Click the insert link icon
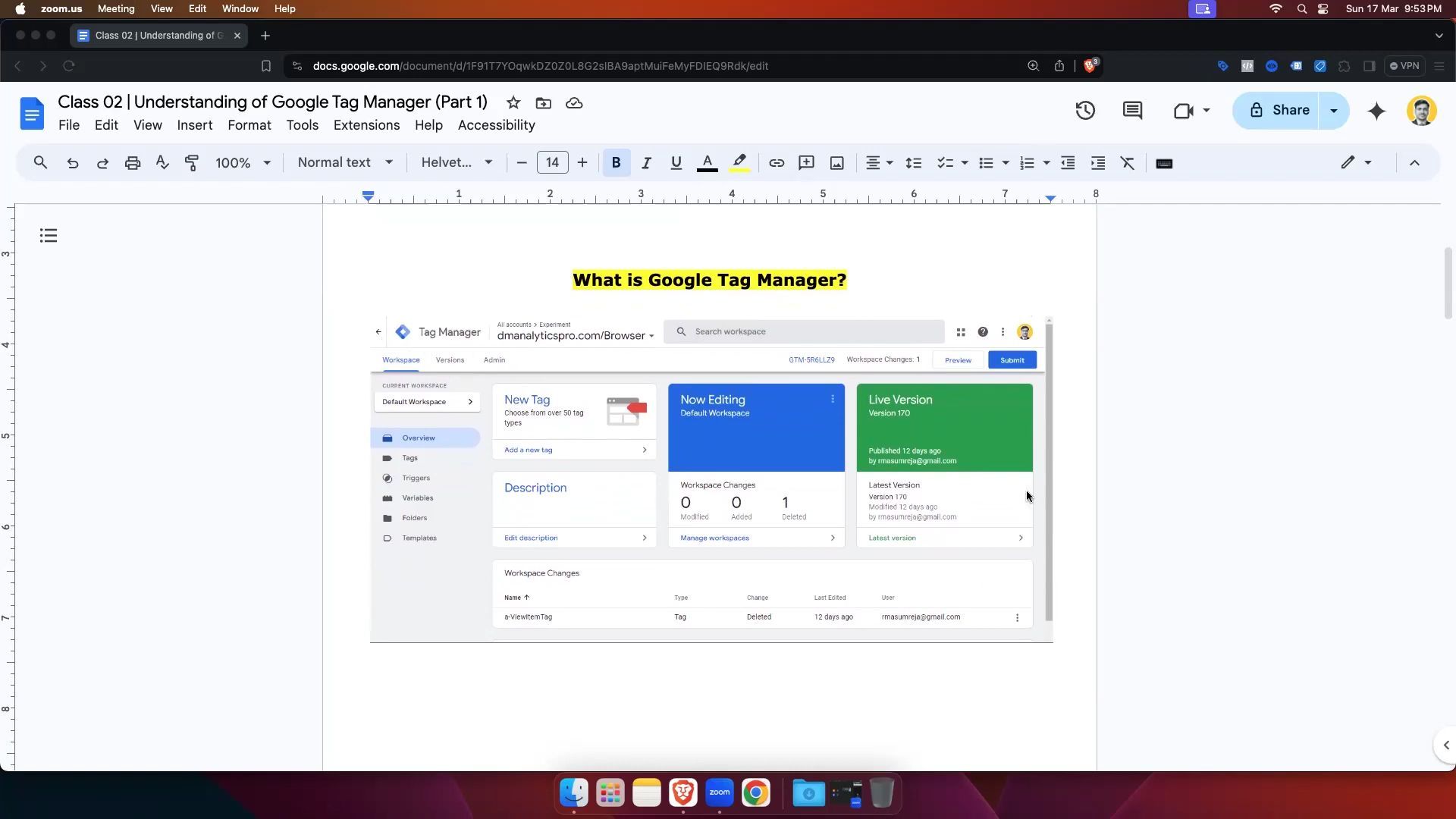The height and width of the screenshot is (819, 1456). tap(777, 163)
